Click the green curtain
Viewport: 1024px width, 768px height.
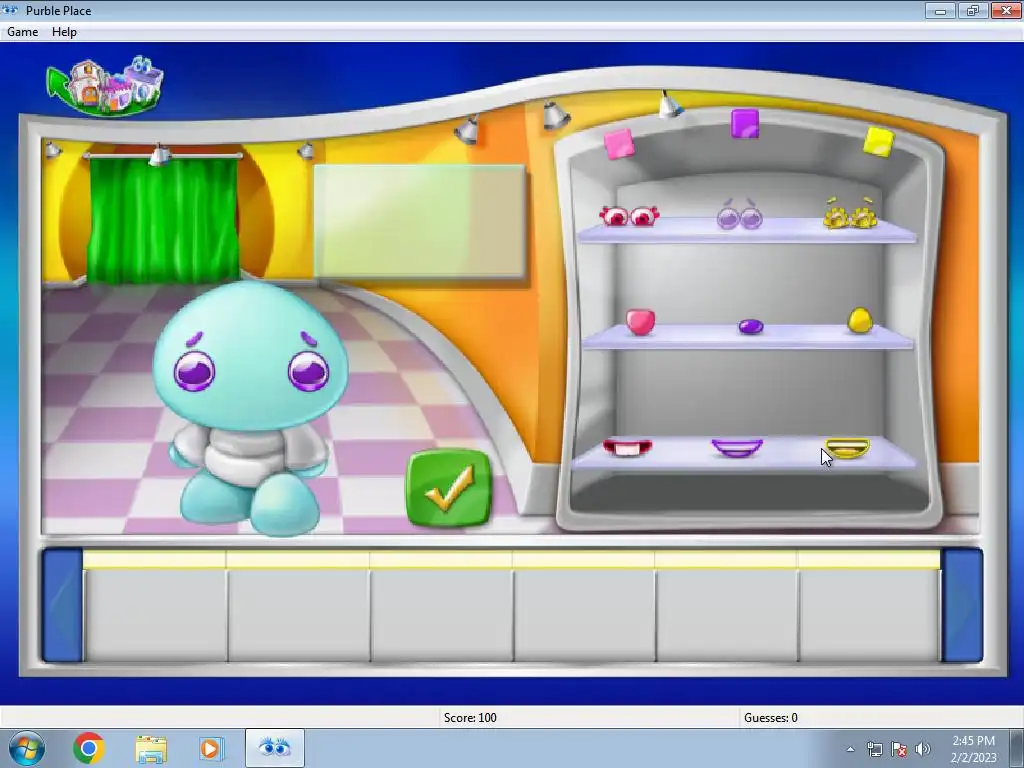pyautogui.click(x=163, y=219)
